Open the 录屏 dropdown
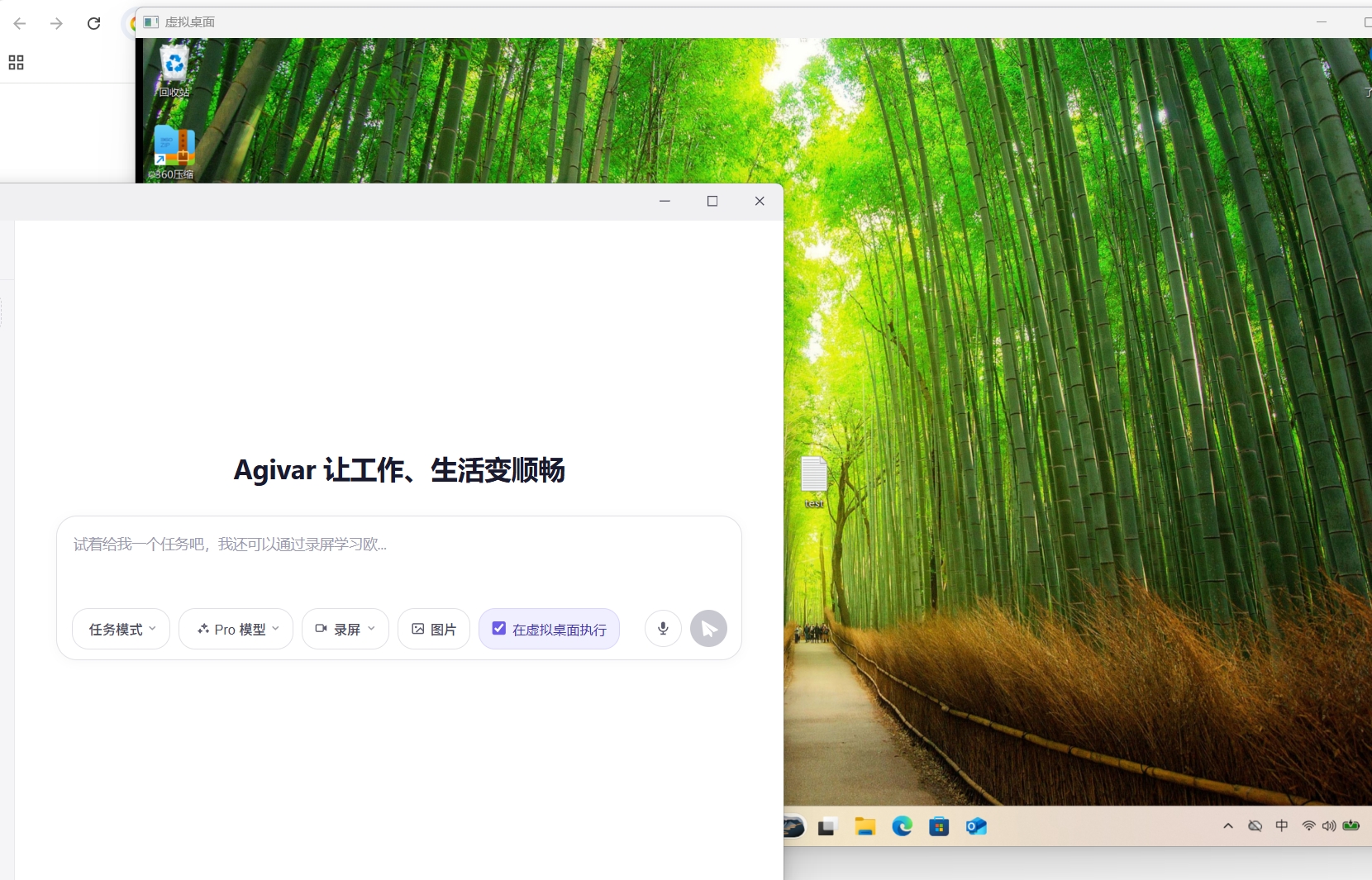 click(x=345, y=630)
